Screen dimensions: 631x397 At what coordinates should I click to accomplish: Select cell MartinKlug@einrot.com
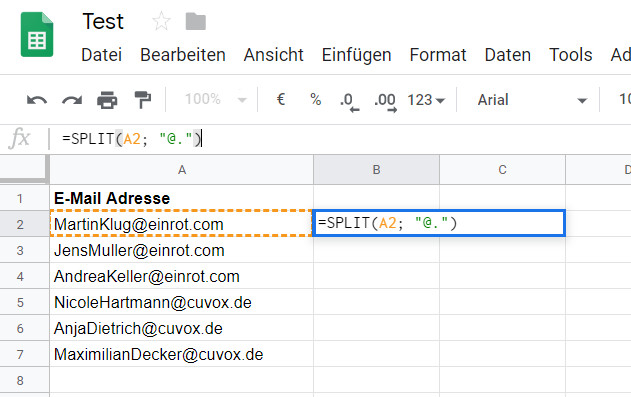click(x=181, y=224)
